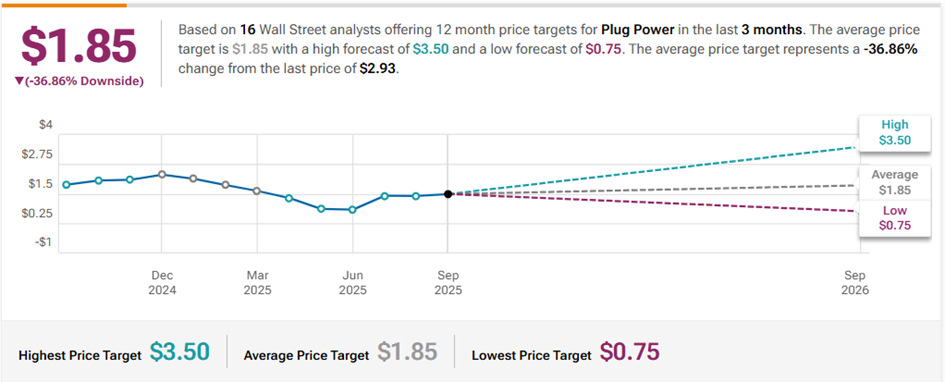Click the Average $1.85 forecast label
The width and height of the screenshot is (945, 382).
pyautogui.click(x=894, y=183)
